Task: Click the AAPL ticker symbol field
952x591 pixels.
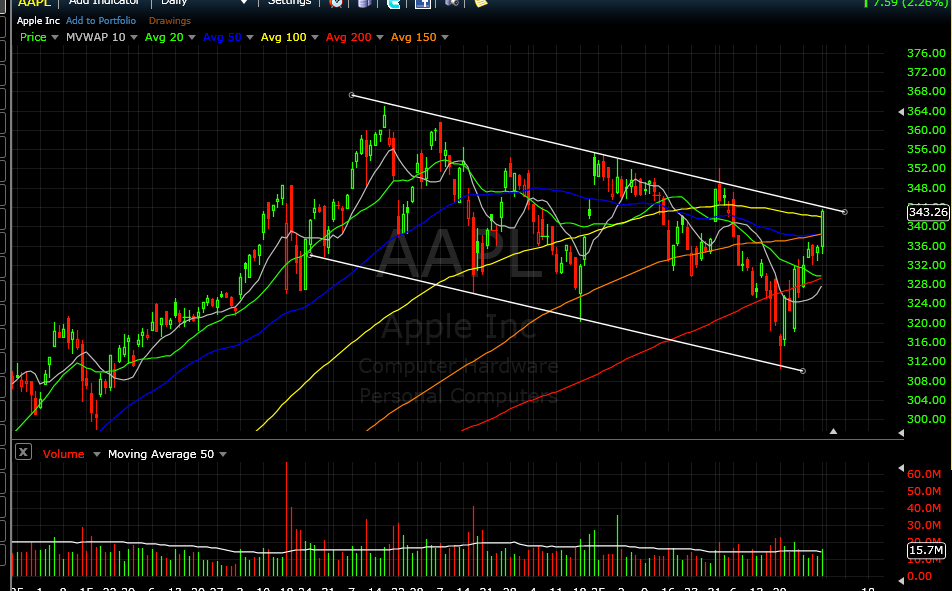Action: click(34, 3)
